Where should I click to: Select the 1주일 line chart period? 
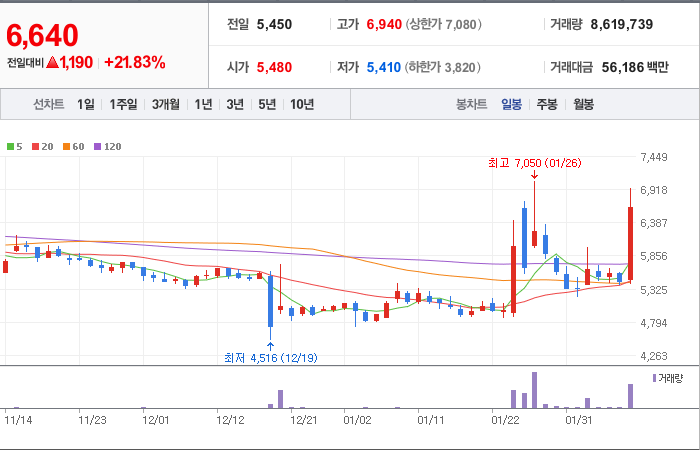(123, 104)
